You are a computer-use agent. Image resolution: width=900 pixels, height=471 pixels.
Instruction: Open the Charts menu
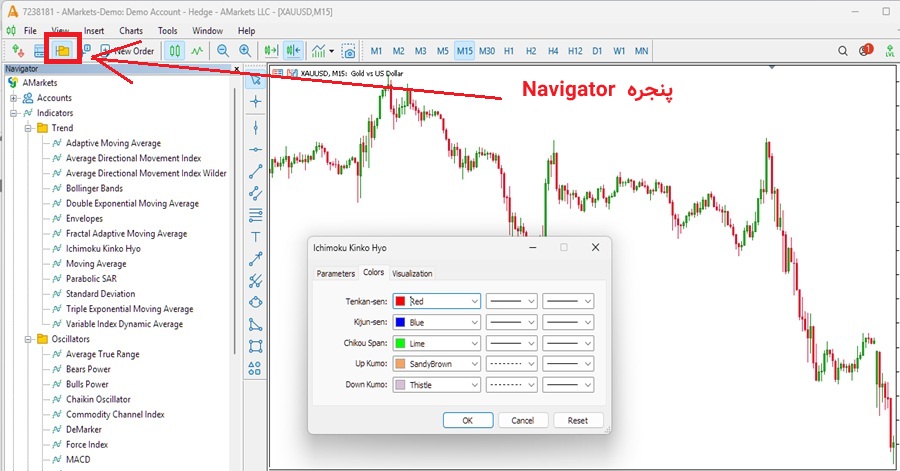[x=131, y=31]
